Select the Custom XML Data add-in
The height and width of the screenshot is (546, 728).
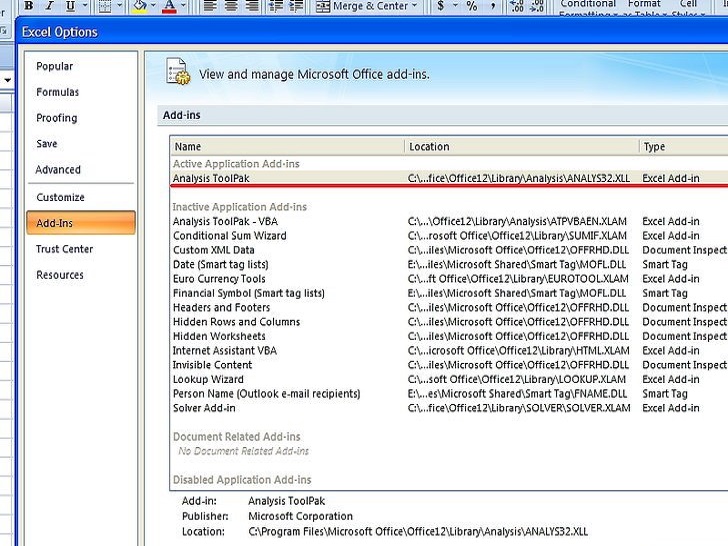coord(449,250)
